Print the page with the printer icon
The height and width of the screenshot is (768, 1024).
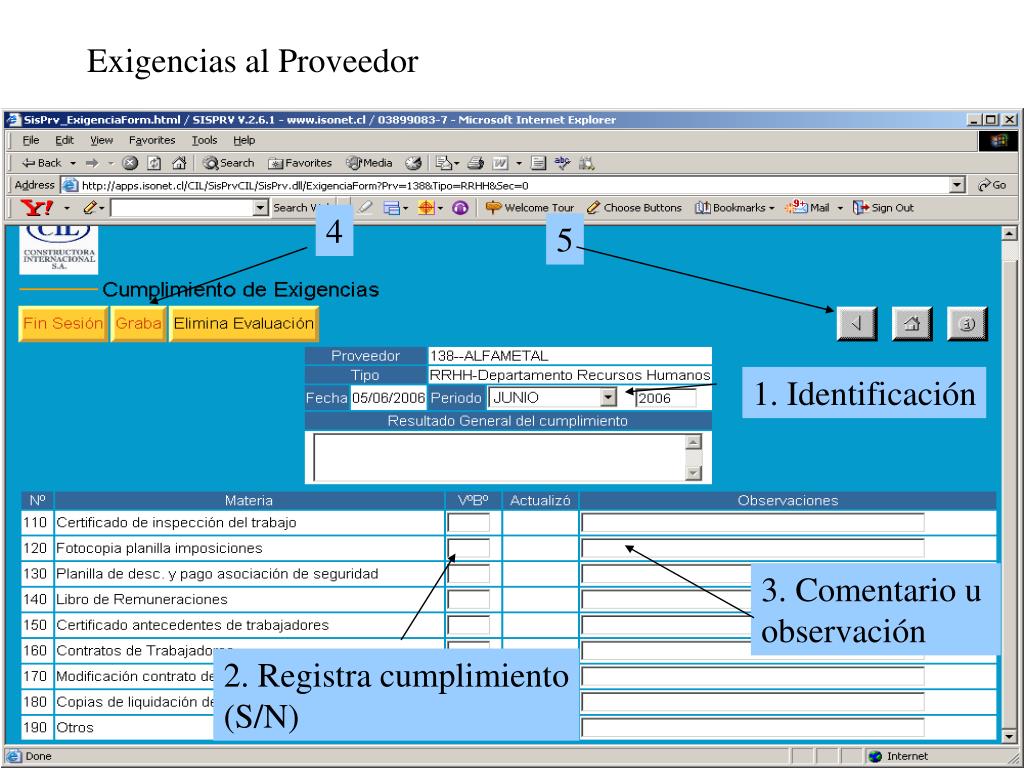476,163
